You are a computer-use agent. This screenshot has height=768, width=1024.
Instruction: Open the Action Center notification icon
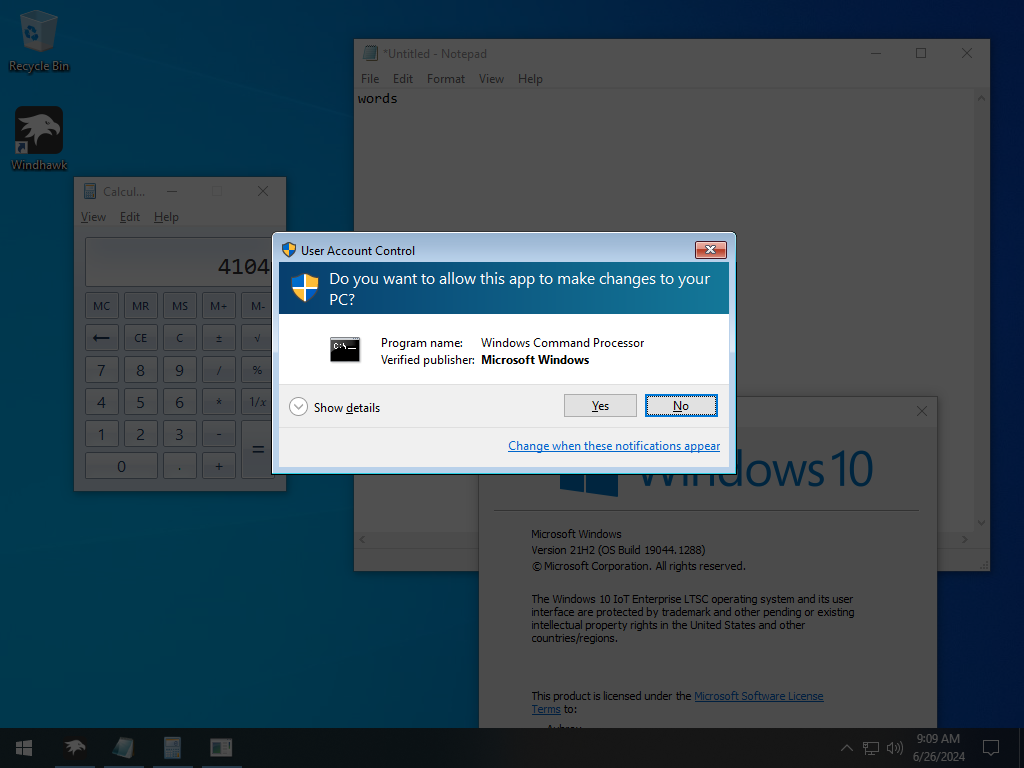(991, 748)
